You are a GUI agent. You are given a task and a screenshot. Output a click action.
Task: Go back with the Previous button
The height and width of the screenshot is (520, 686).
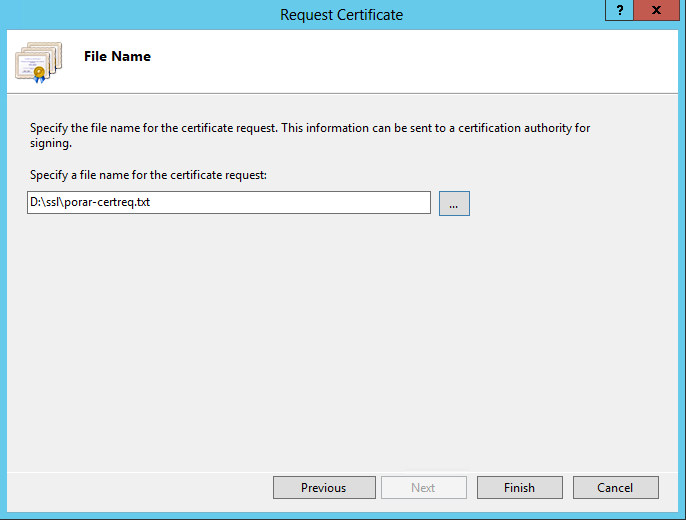[323, 488]
